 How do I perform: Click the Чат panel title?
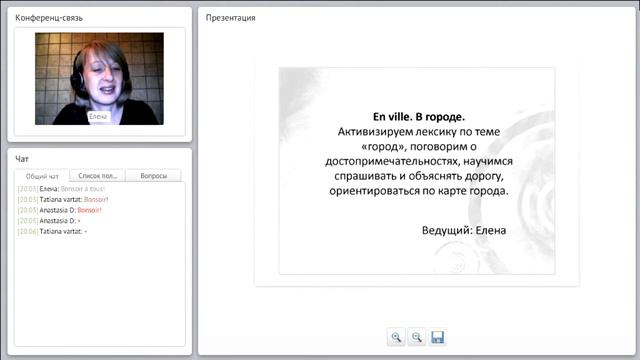click(22, 158)
